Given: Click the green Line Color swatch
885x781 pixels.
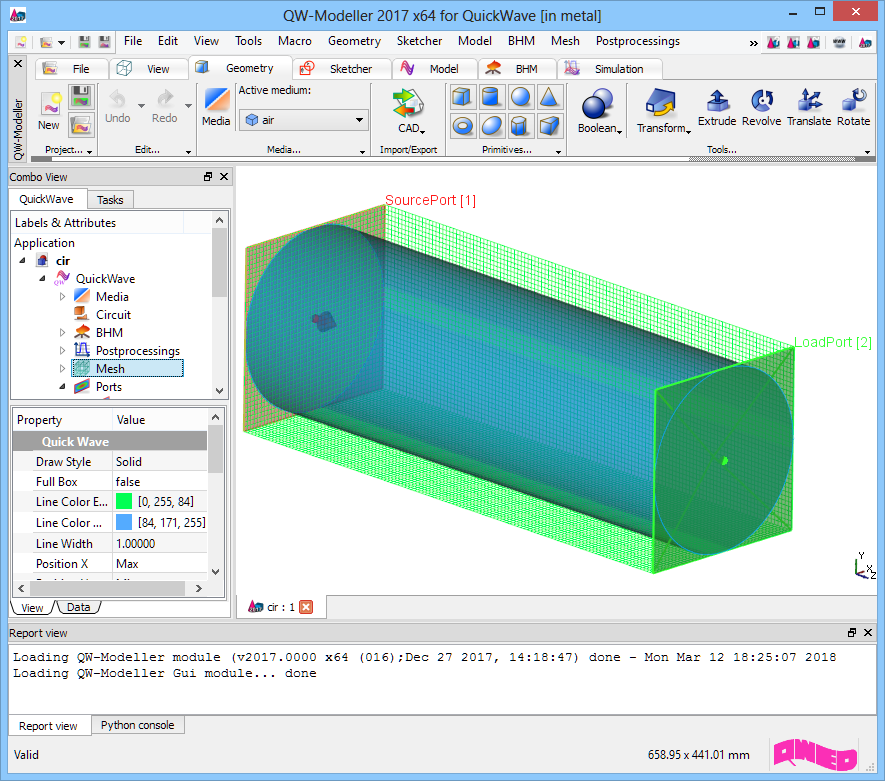Looking at the screenshot, I should [x=124, y=502].
